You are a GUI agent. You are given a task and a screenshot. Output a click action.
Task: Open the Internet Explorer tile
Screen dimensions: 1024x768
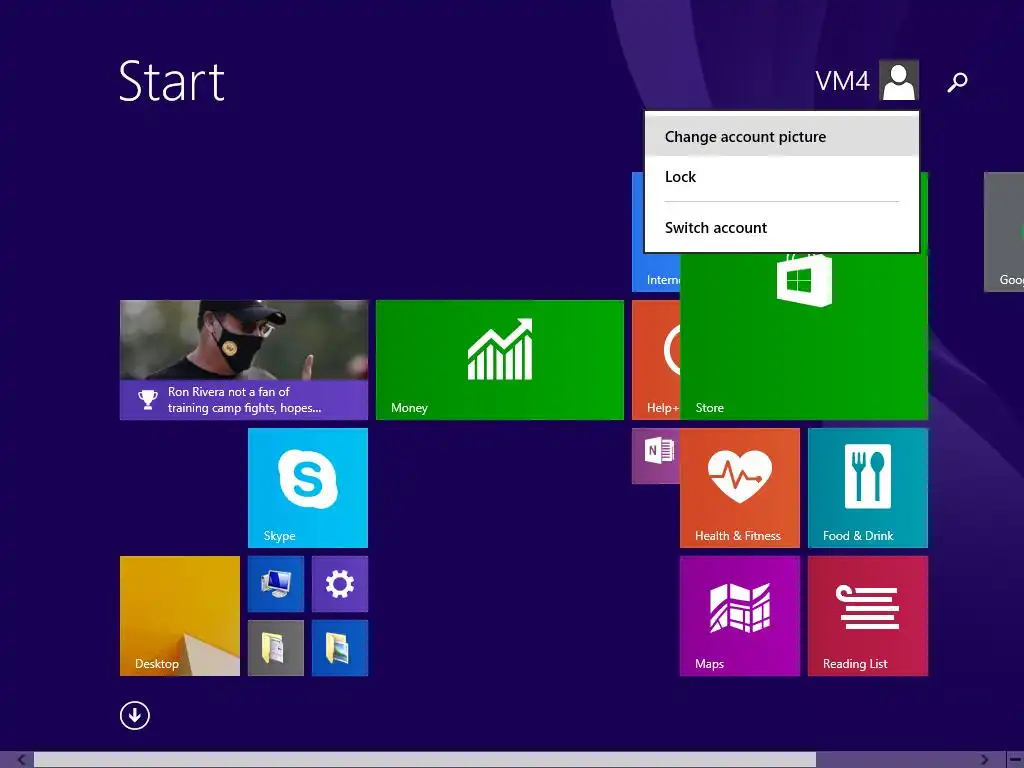656,272
